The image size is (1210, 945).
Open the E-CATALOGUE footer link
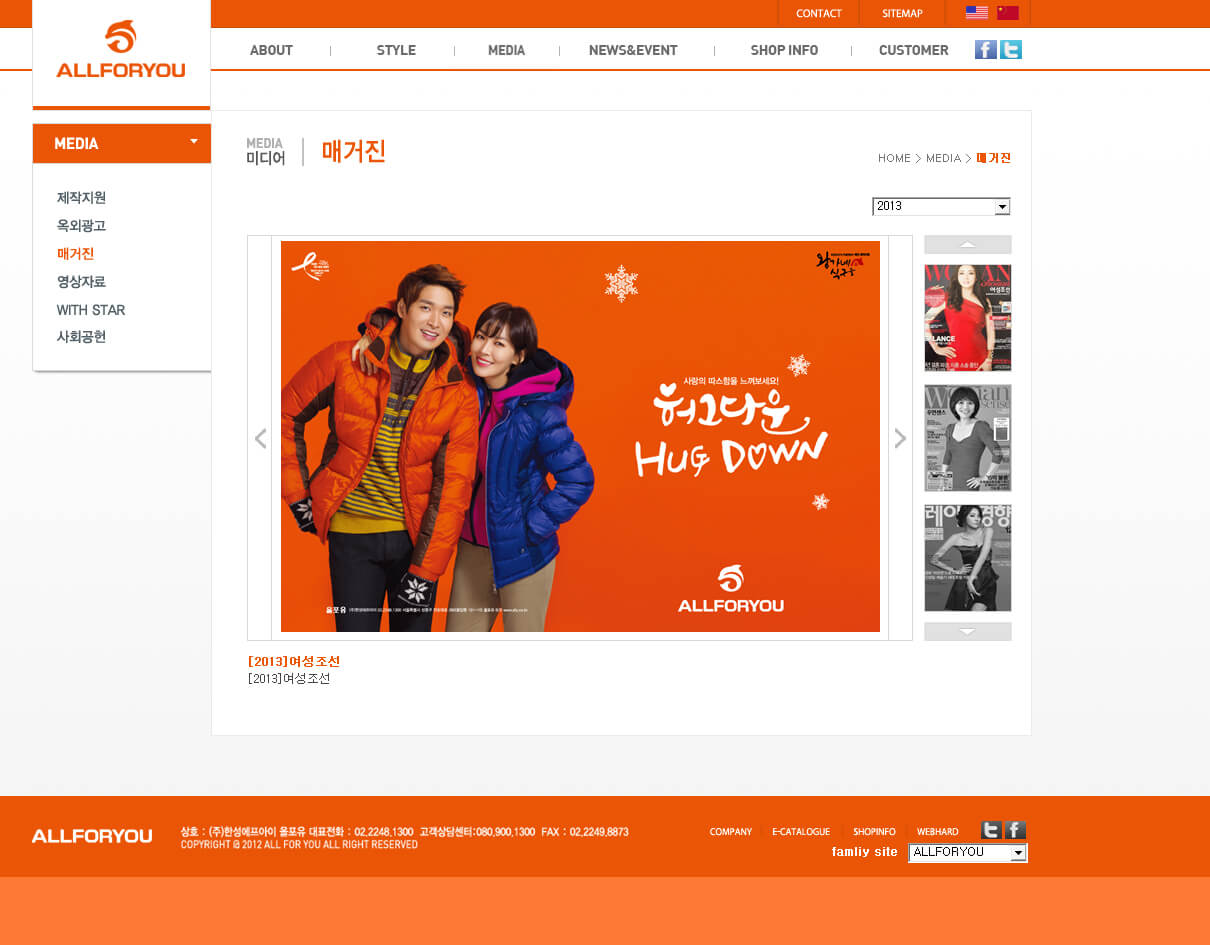tap(801, 832)
